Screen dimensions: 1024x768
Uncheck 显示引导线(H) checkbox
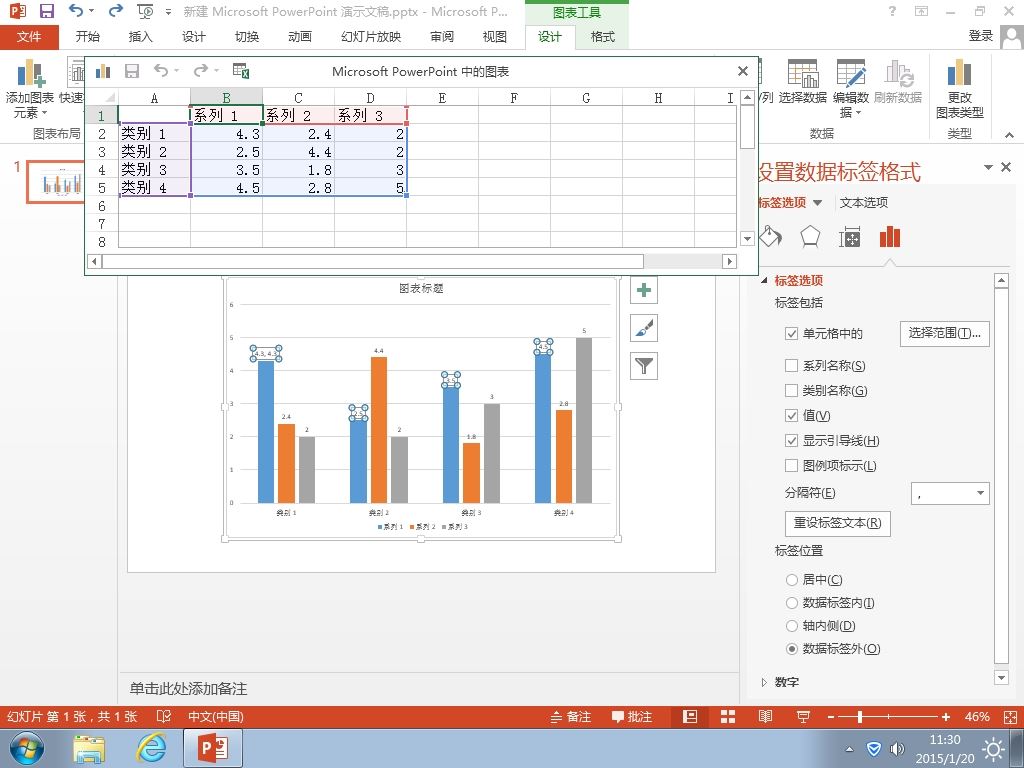coord(792,441)
